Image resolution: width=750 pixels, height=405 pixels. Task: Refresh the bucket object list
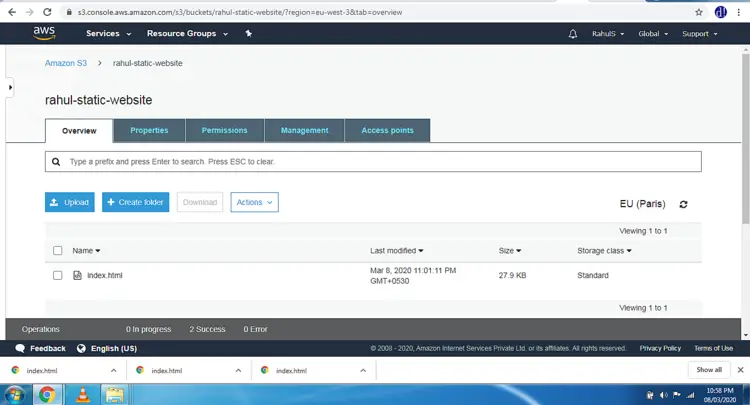pyautogui.click(x=684, y=204)
